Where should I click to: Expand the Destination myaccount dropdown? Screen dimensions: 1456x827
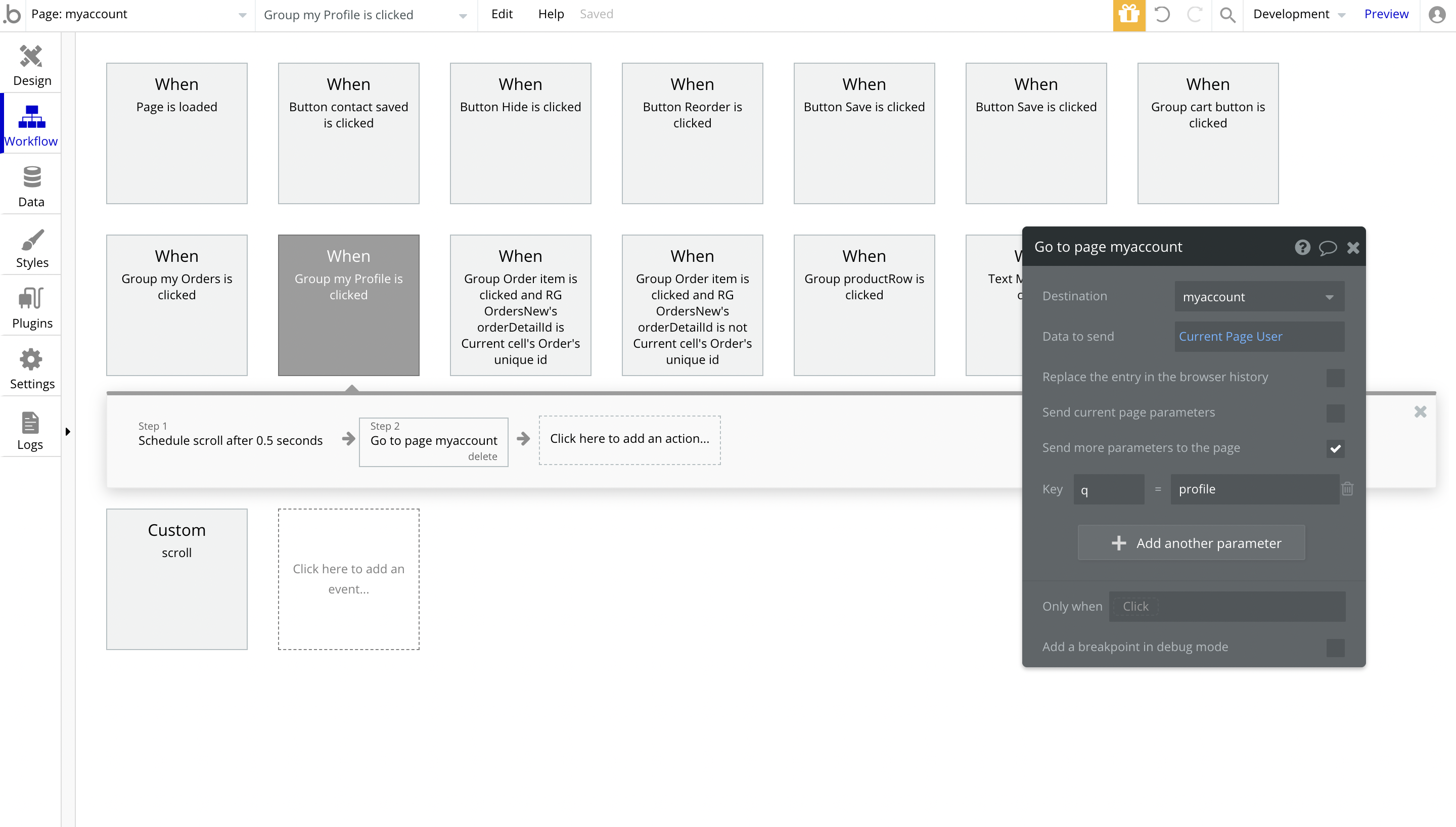point(1259,297)
